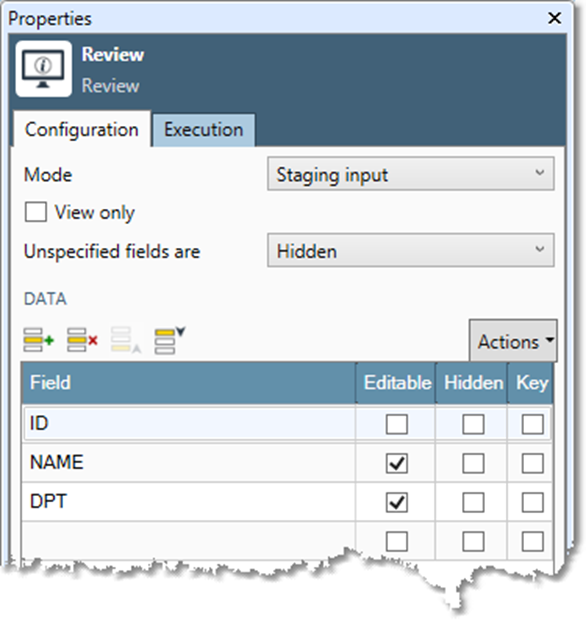This screenshot has width=586, height=622.
Task: Click the empty Field cell in last row
Action: 189,541
